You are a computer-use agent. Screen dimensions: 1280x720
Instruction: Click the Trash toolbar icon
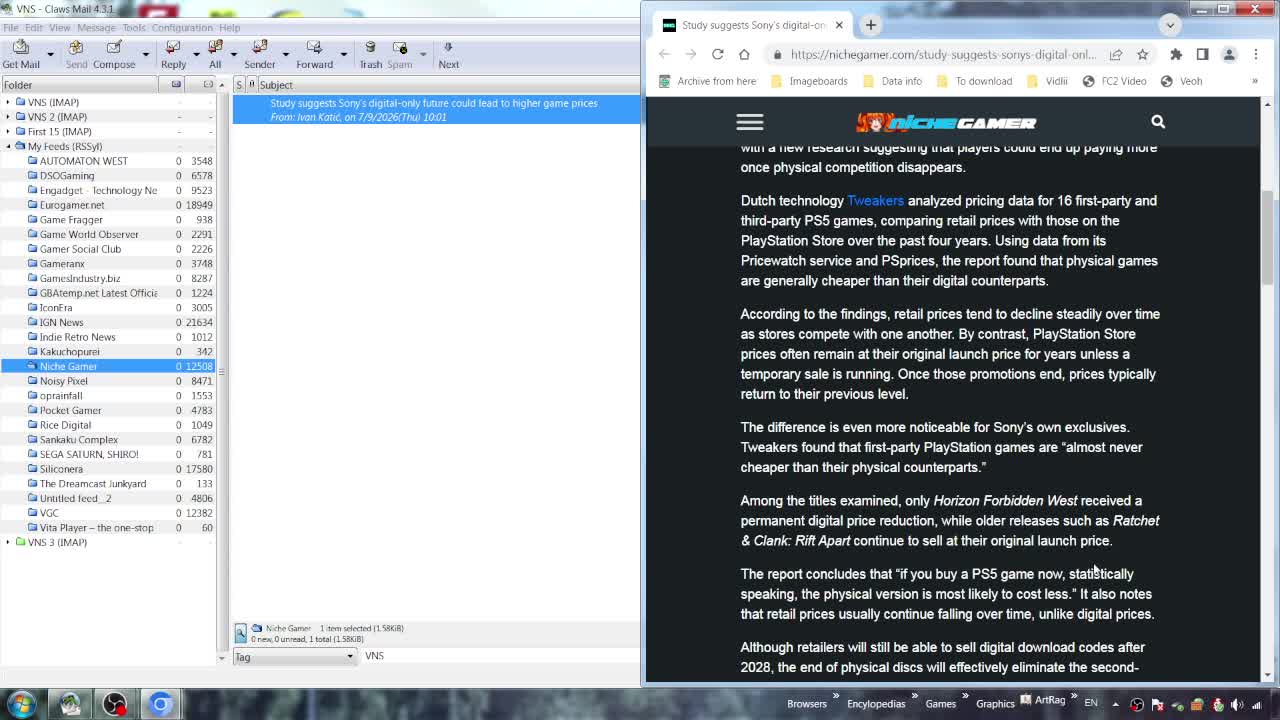pos(370,54)
